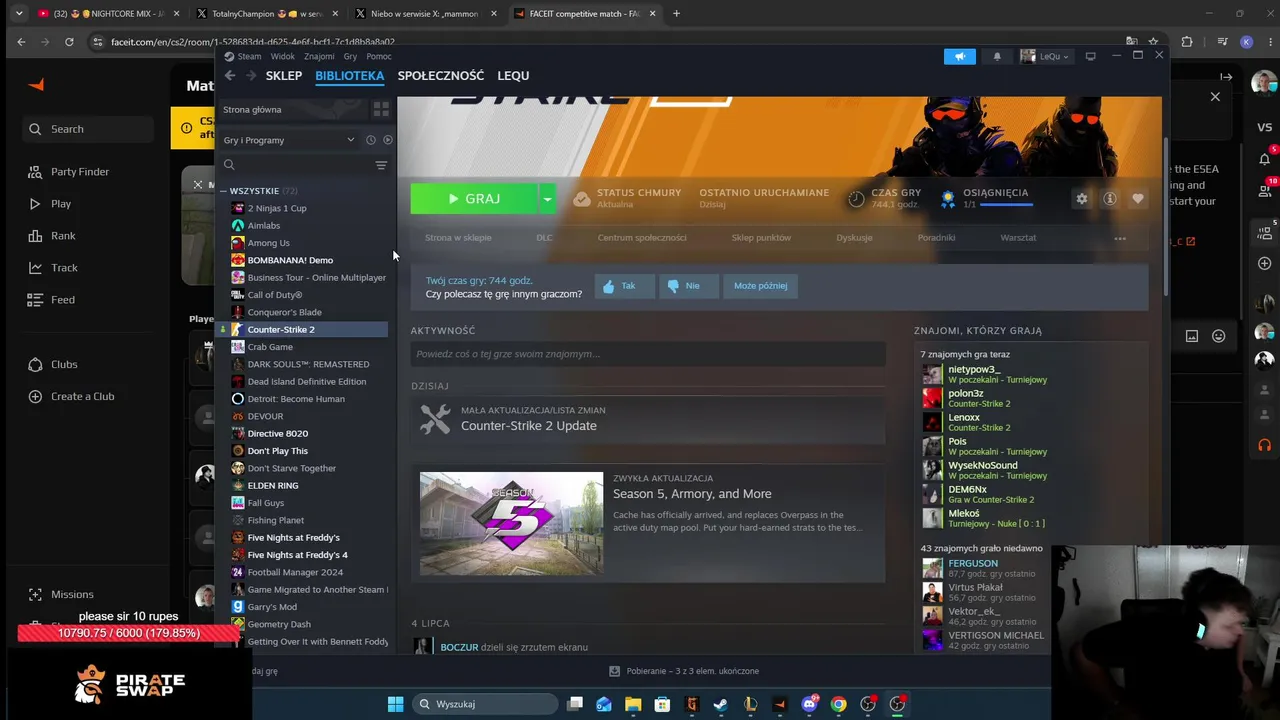Attach image in FACEIT chat

click(1192, 336)
